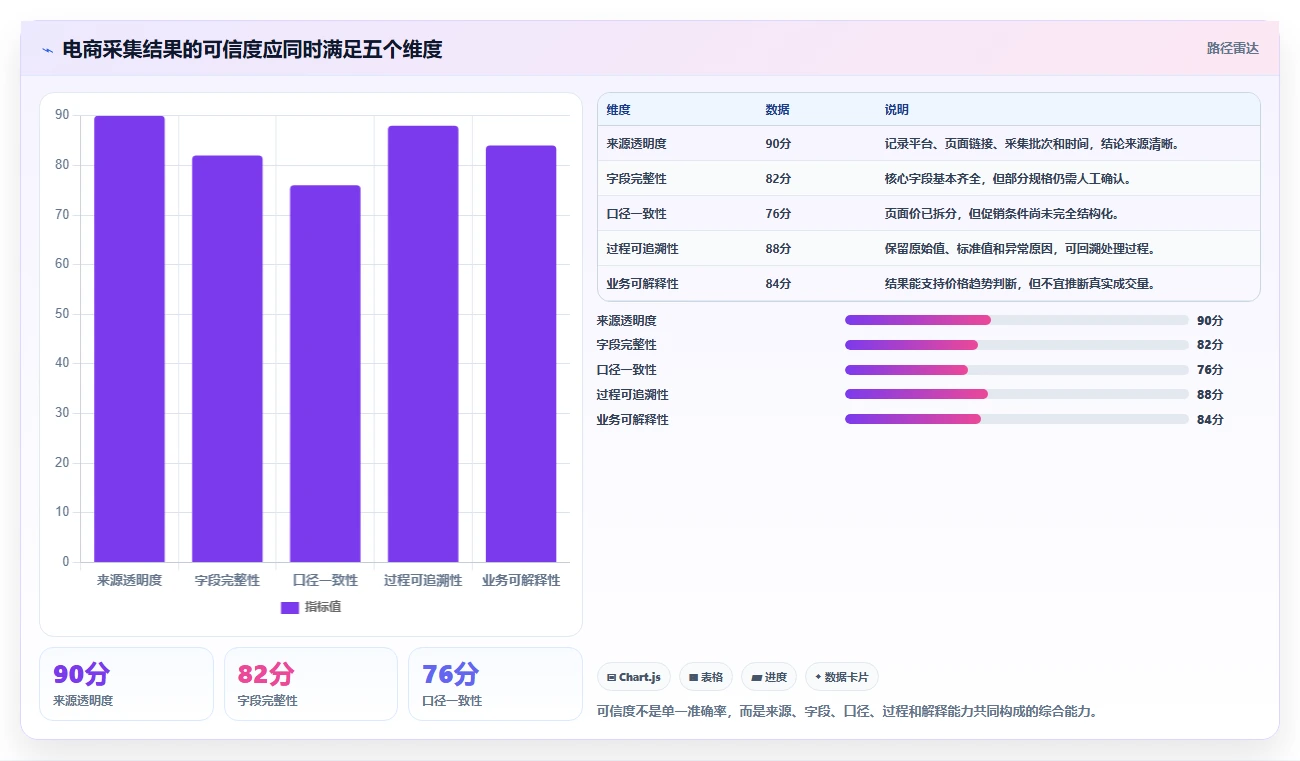This screenshot has height=761, width=1300.
Task: Select the 表格 tag chip
Action: click(x=706, y=677)
